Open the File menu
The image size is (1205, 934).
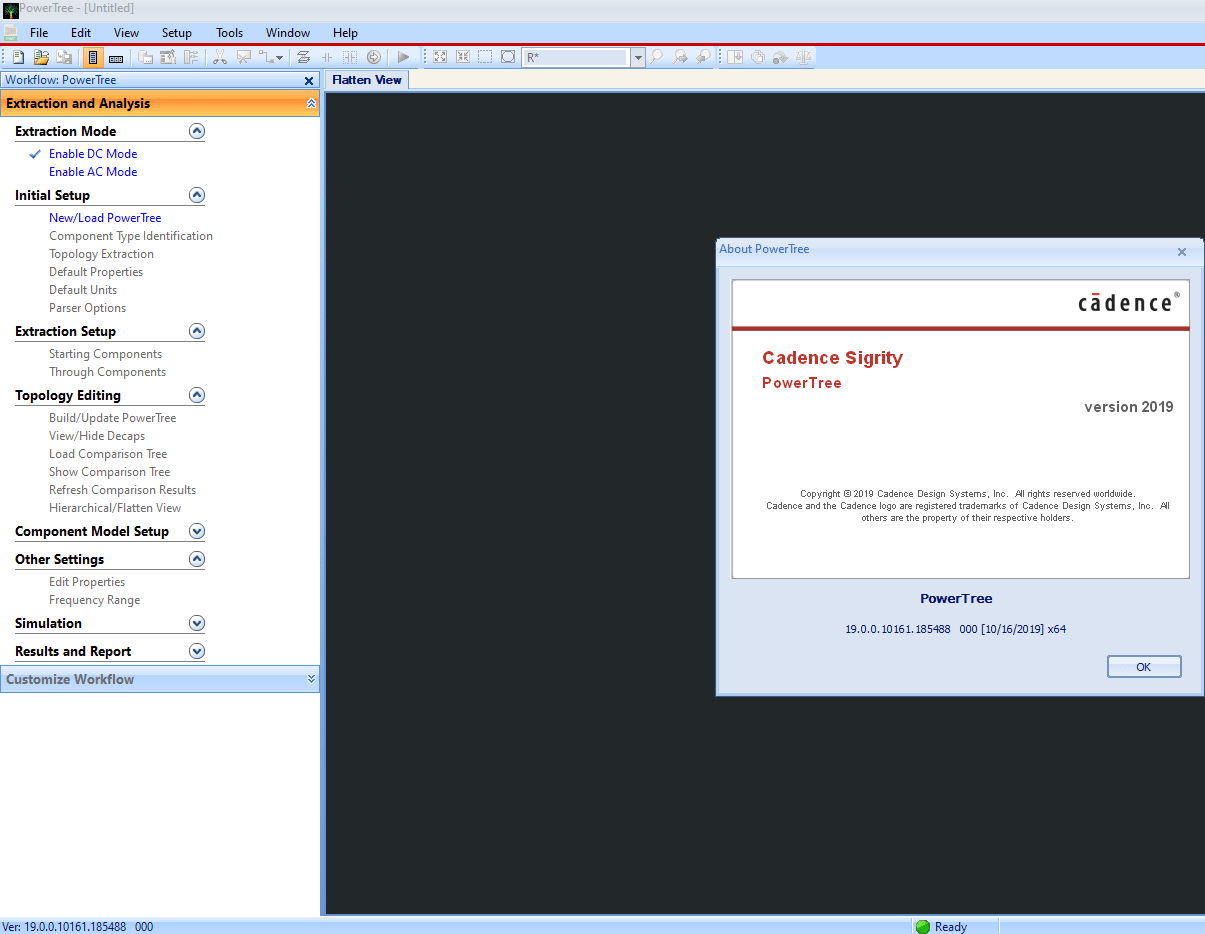[x=39, y=33]
